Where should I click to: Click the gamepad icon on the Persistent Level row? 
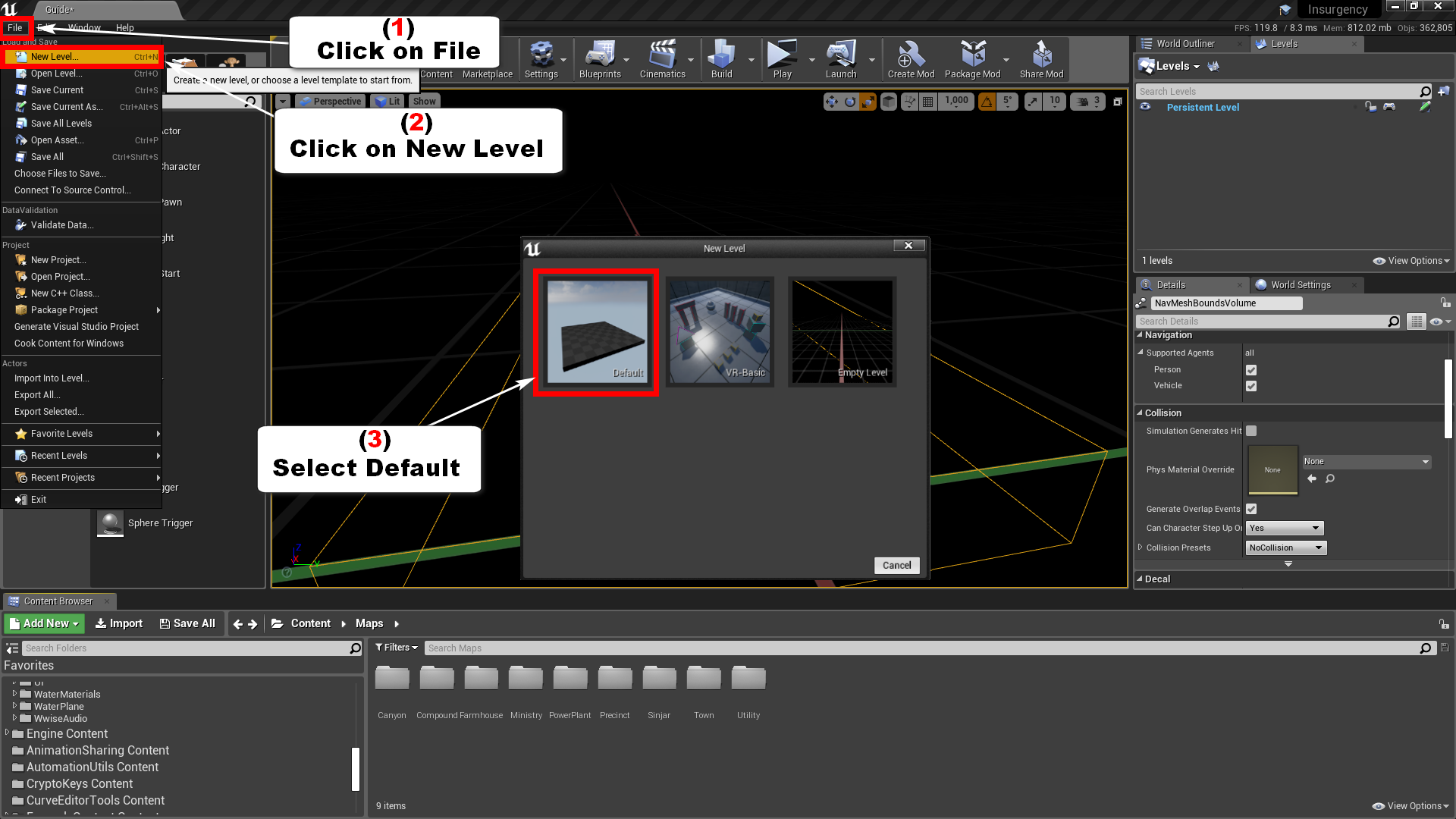(x=1389, y=107)
